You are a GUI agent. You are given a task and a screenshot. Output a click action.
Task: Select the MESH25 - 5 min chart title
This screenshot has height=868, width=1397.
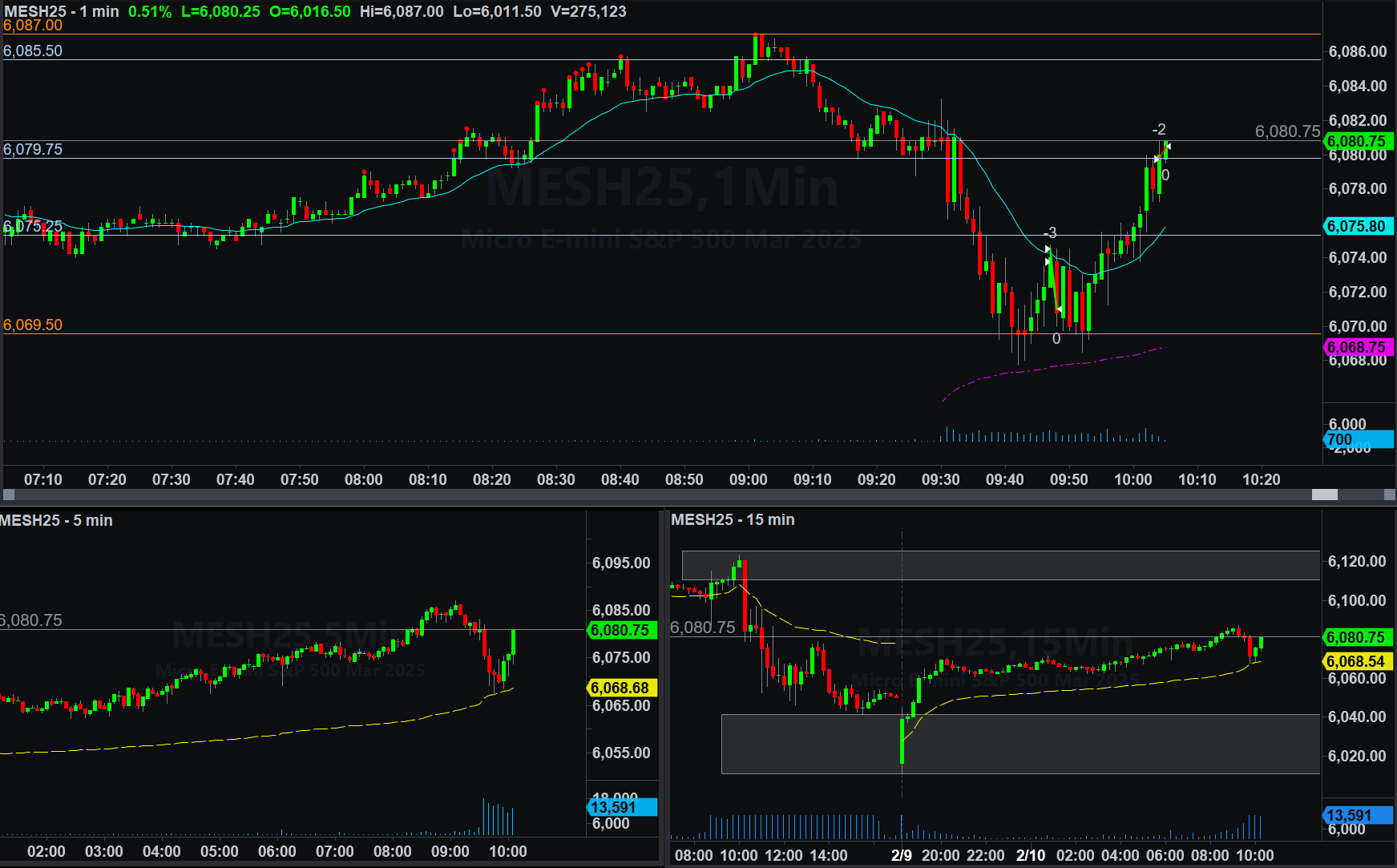tap(56, 520)
